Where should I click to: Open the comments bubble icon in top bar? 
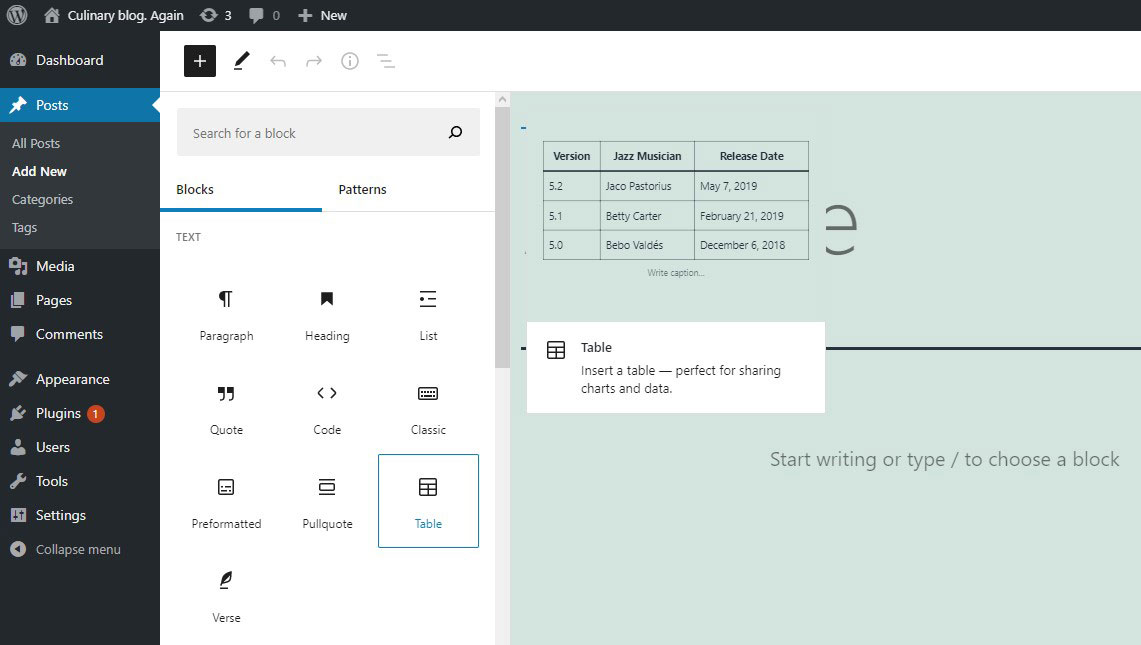256,15
